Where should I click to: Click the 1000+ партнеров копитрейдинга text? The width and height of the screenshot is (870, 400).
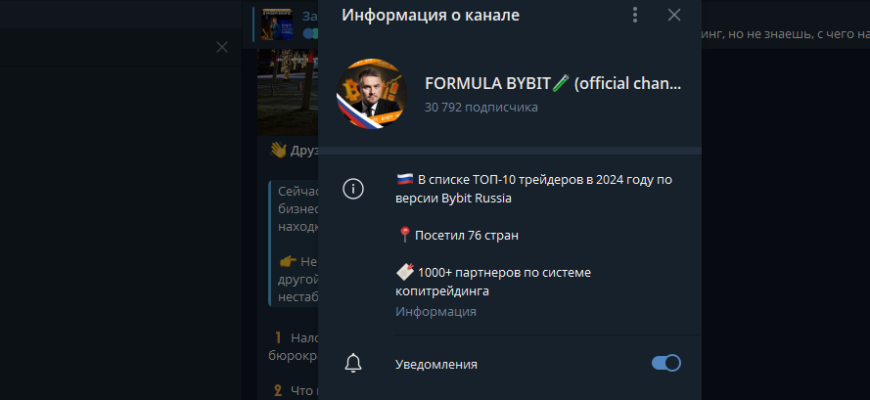point(494,282)
